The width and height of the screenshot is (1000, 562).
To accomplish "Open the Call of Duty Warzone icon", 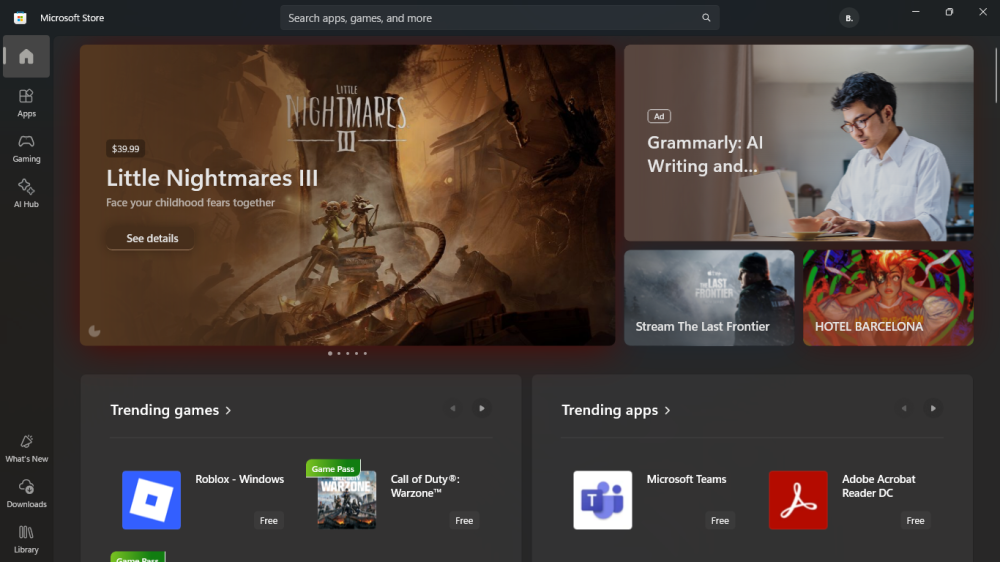I will pyautogui.click(x=347, y=500).
